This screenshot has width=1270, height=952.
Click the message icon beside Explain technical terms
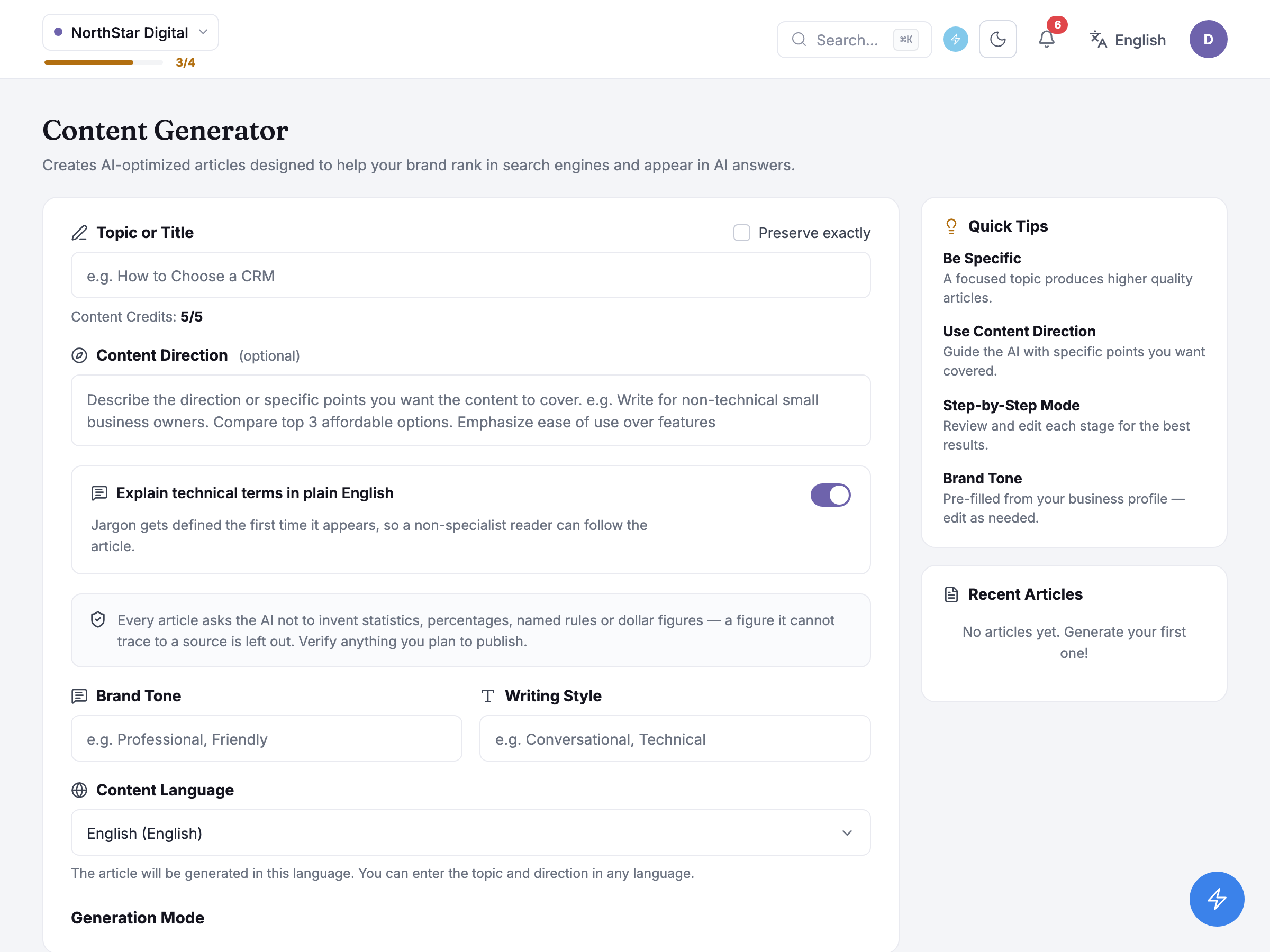(x=99, y=493)
